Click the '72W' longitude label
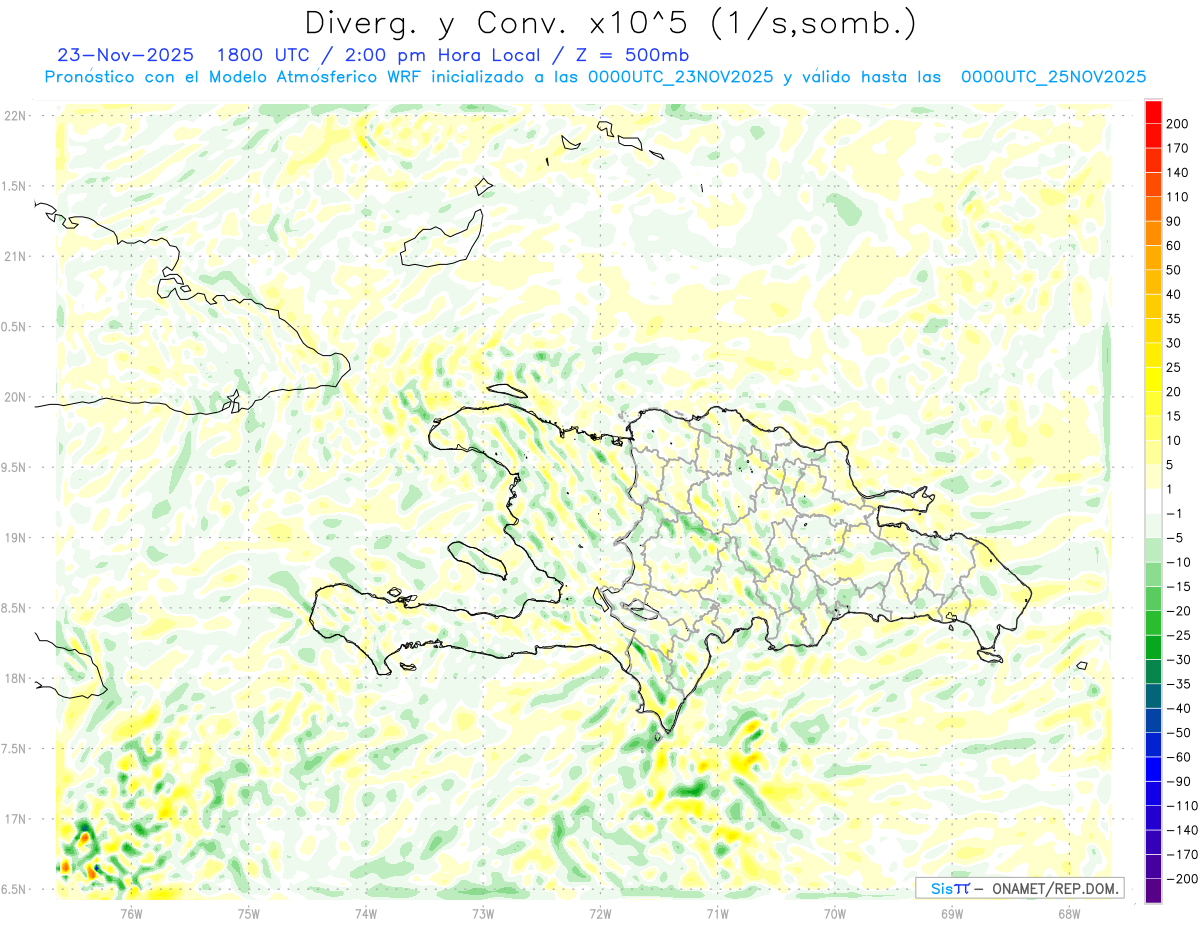Image resolution: width=1200 pixels, height=927 pixels. (x=600, y=913)
